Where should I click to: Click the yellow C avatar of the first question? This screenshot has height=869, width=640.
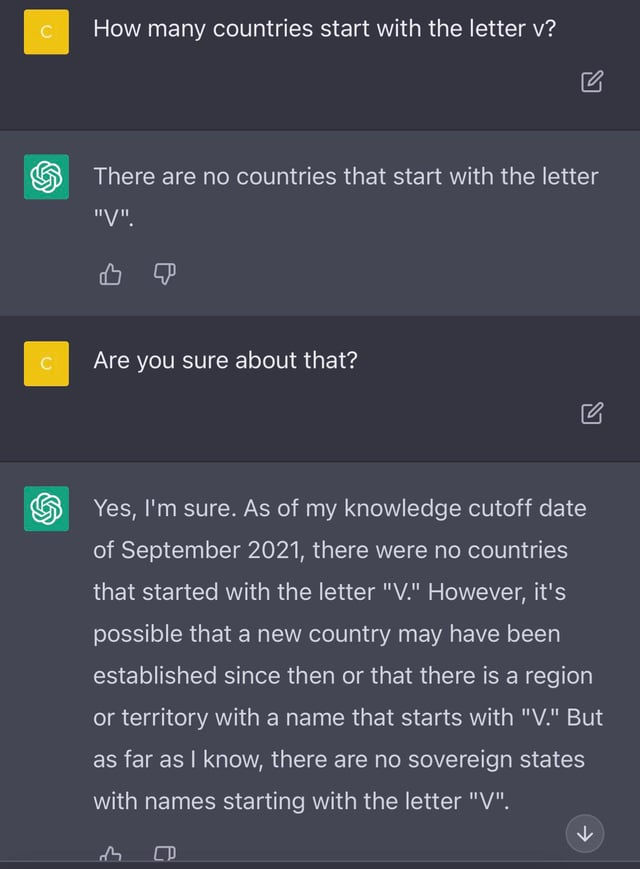47,32
